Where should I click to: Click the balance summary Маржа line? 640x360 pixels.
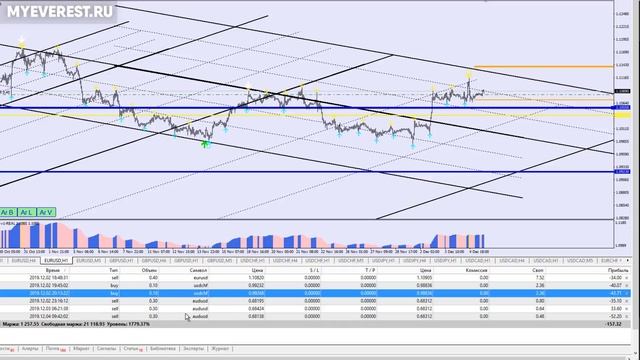(x=76, y=324)
